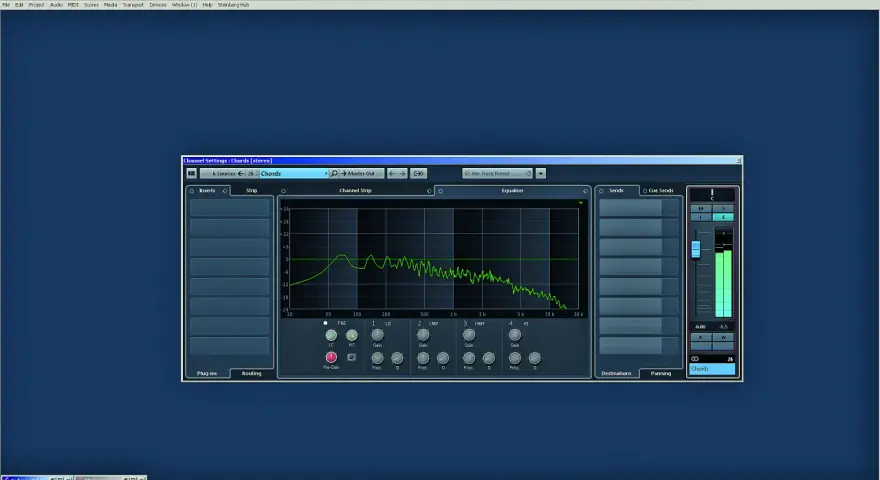Click the green EQ preset triangle icon
Screen dimensions: 880x480
581,203
